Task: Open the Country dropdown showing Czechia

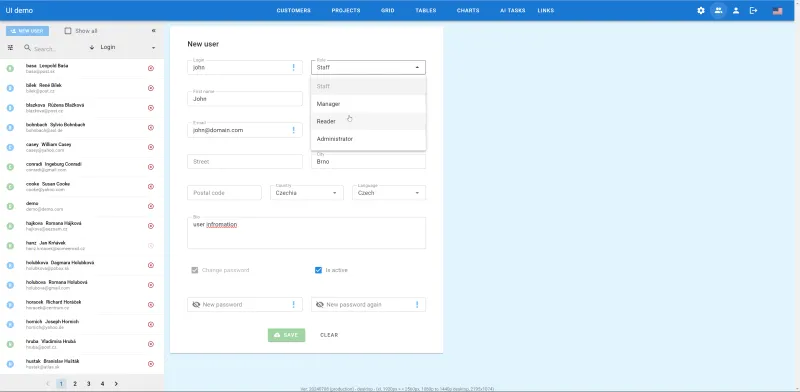Action: click(x=307, y=193)
